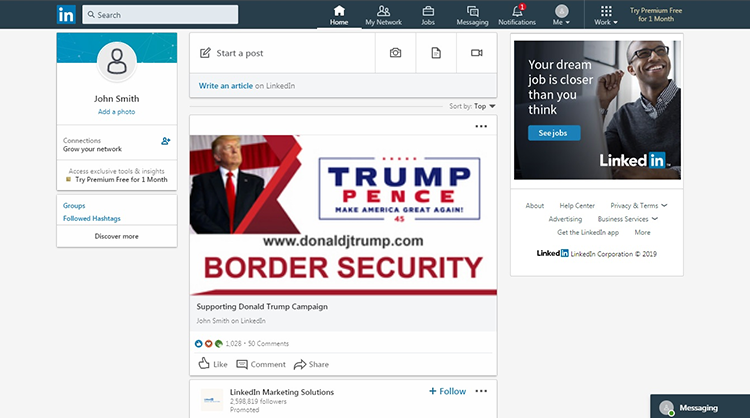Viewport: 750px width, 418px height.
Task: Click the photo camera icon in post box
Action: 396,53
